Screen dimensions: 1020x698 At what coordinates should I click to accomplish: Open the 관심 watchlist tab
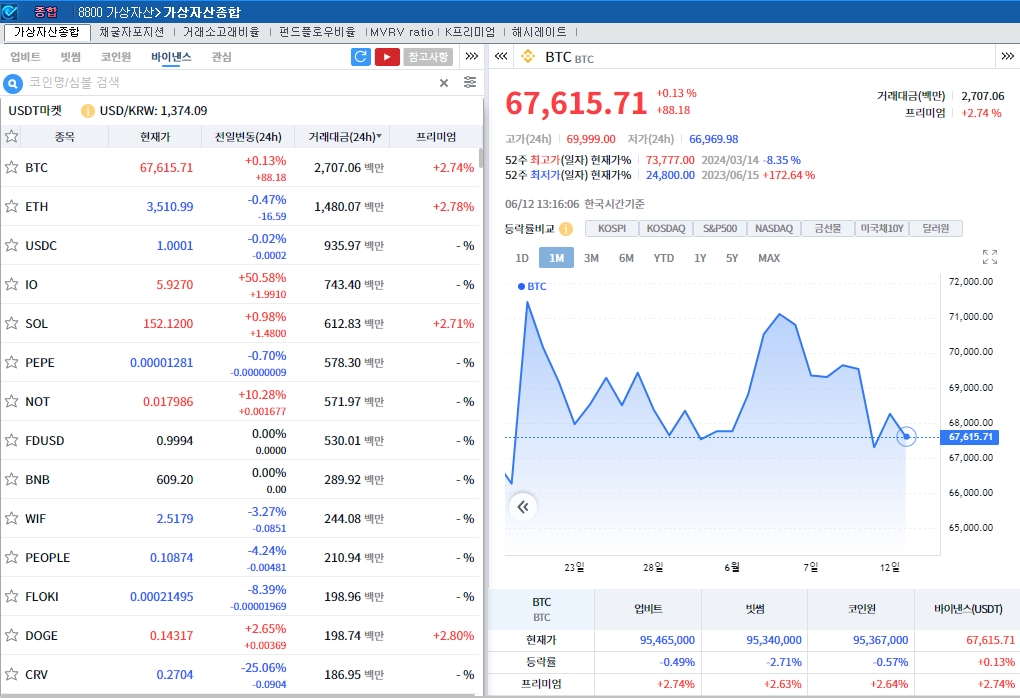click(221, 57)
